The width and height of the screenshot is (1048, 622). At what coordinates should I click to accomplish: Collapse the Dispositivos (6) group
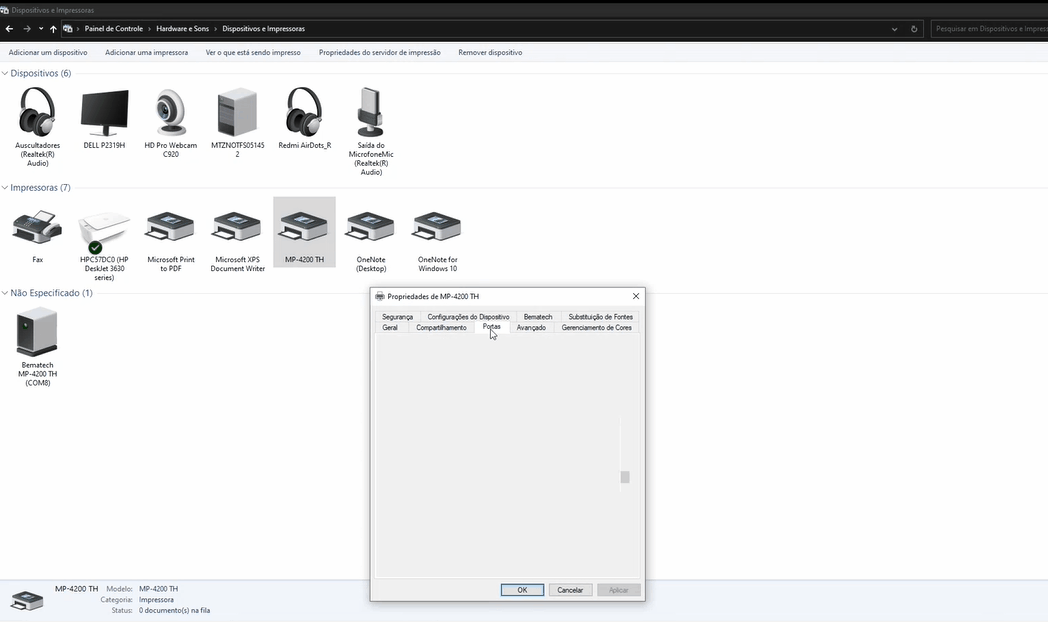[x=5, y=73]
